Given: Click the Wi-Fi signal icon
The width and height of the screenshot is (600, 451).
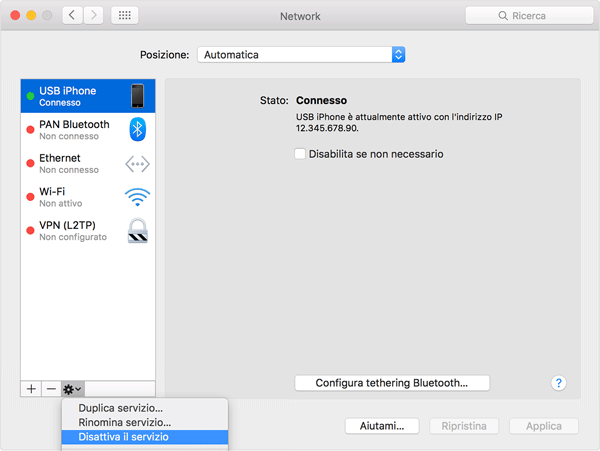Looking at the screenshot, I should [138, 197].
